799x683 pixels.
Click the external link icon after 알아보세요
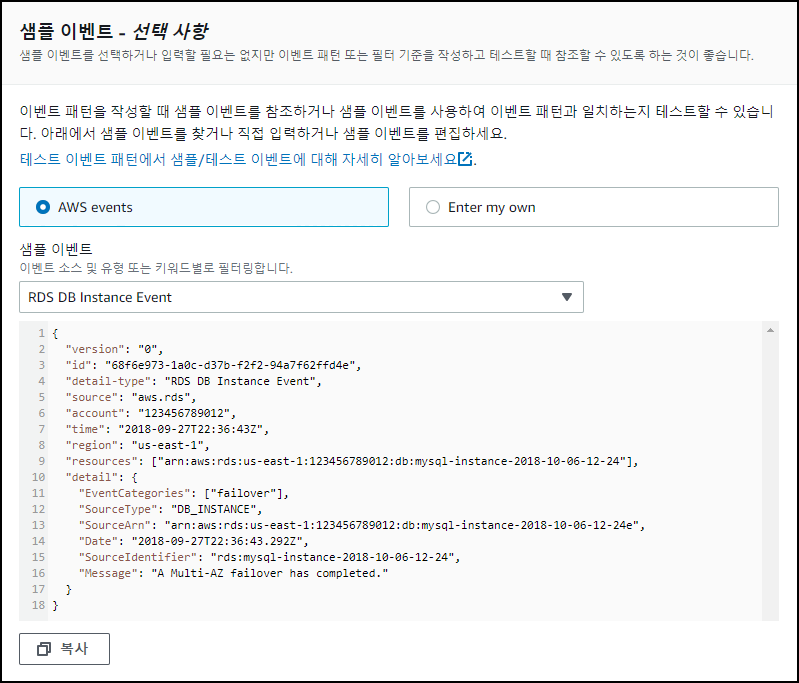pos(465,159)
